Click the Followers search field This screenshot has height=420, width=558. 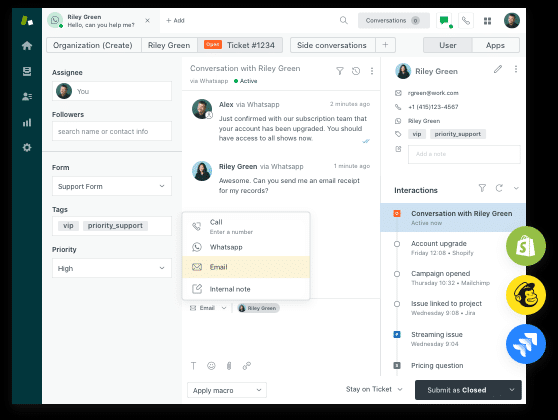click(x=112, y=131)
